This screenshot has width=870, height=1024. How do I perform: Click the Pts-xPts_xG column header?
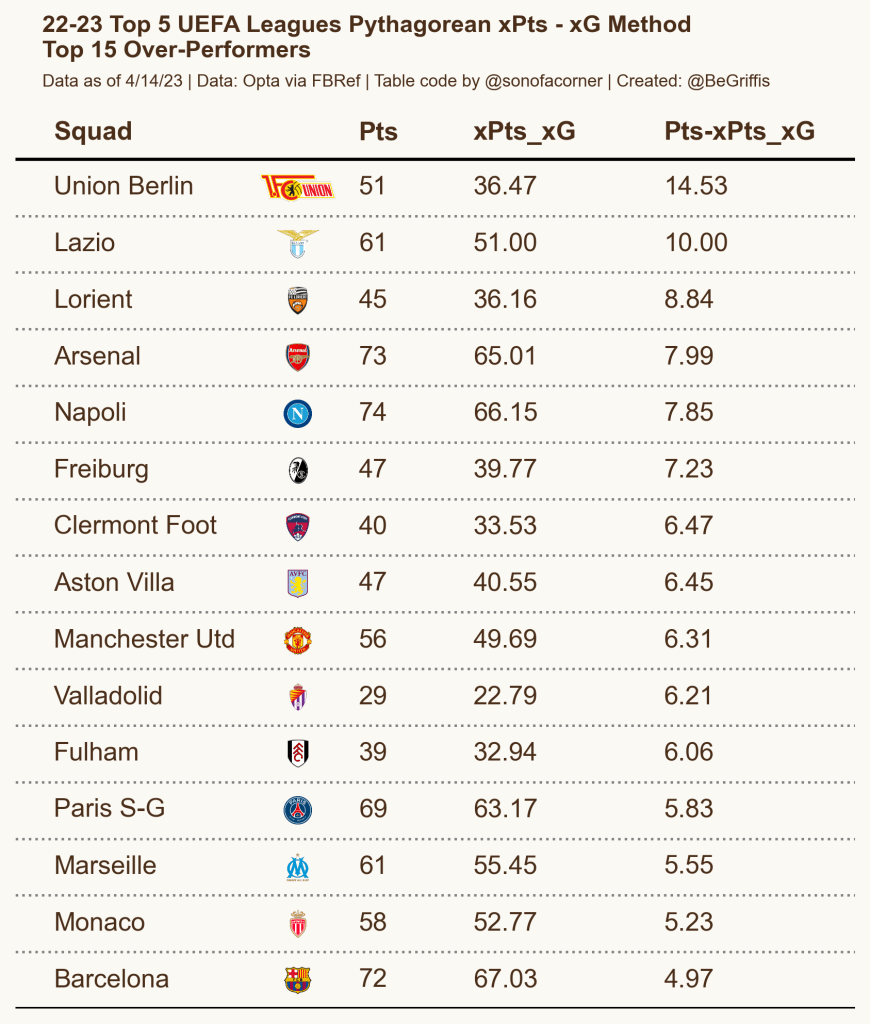click(739, 132)
